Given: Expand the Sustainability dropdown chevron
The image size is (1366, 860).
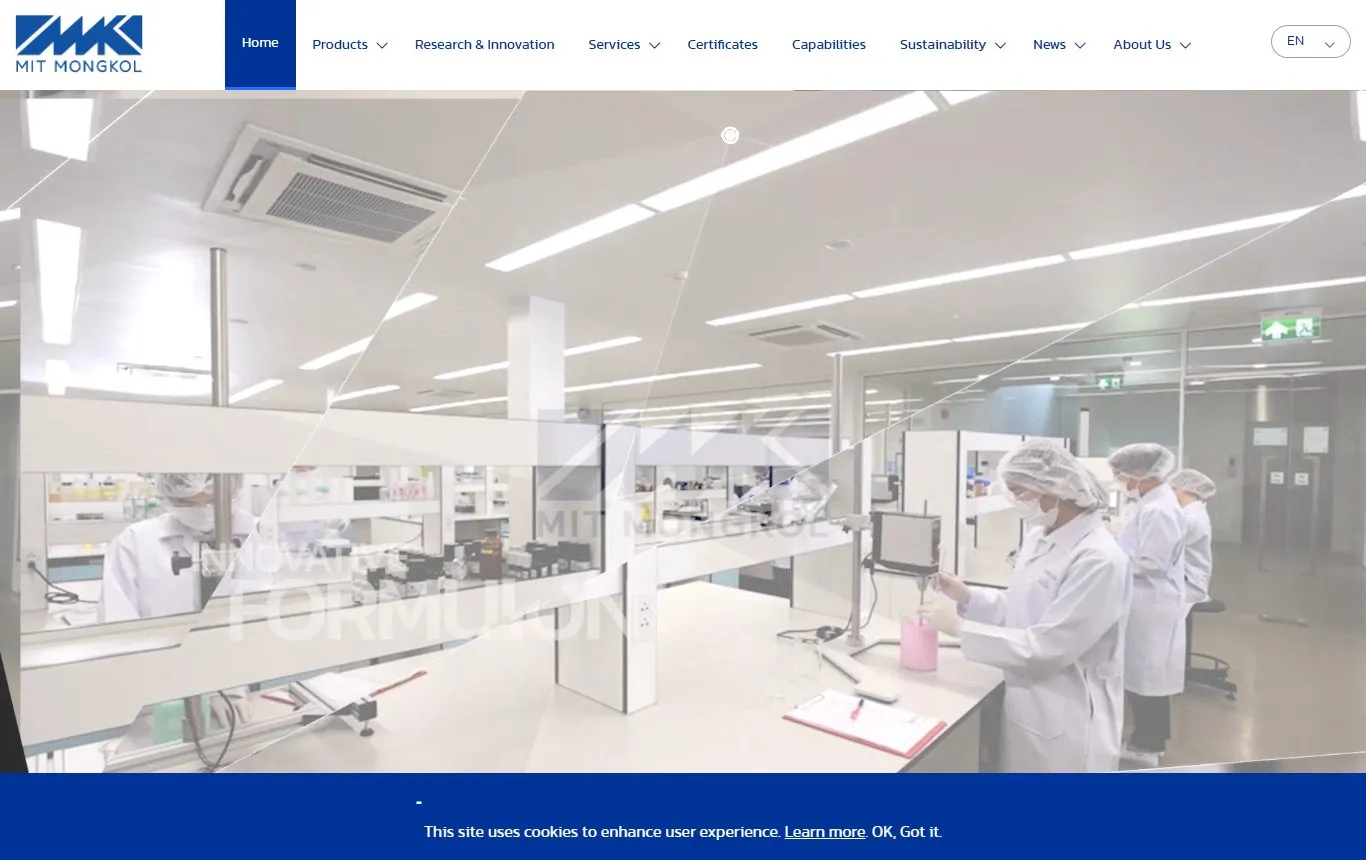Looking at the screenshot, I should click(x=1000, y=46).
